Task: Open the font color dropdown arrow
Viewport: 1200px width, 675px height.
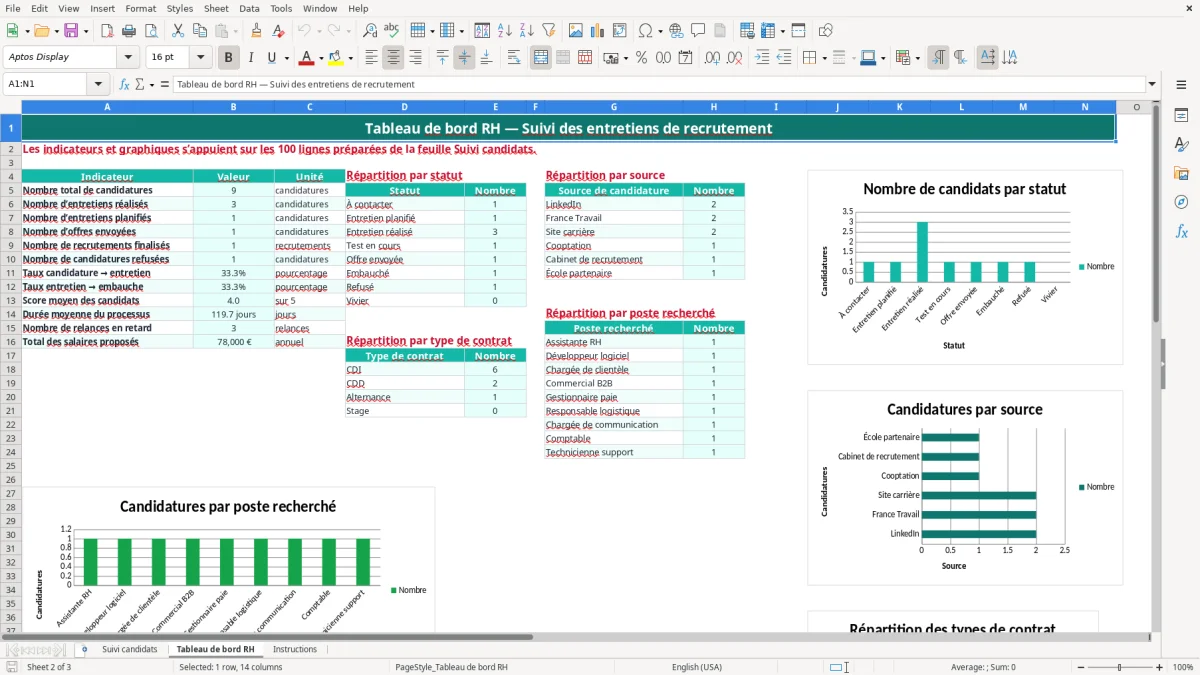Action: tap(321, 59)
